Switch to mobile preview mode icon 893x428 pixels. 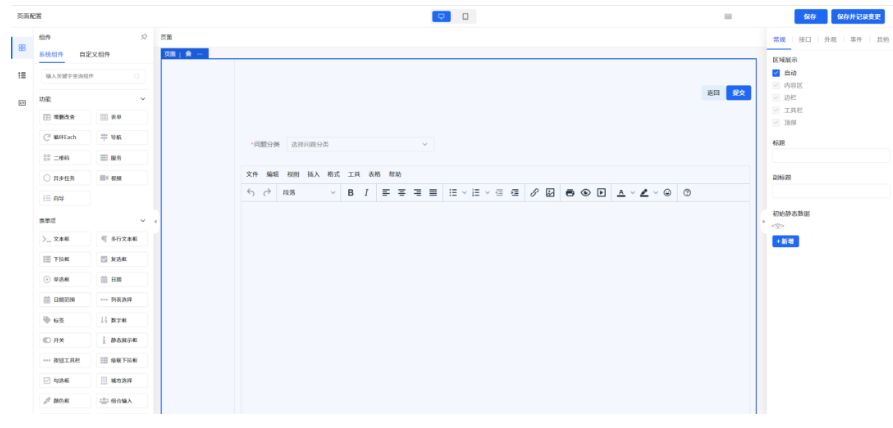pos(465,16)
